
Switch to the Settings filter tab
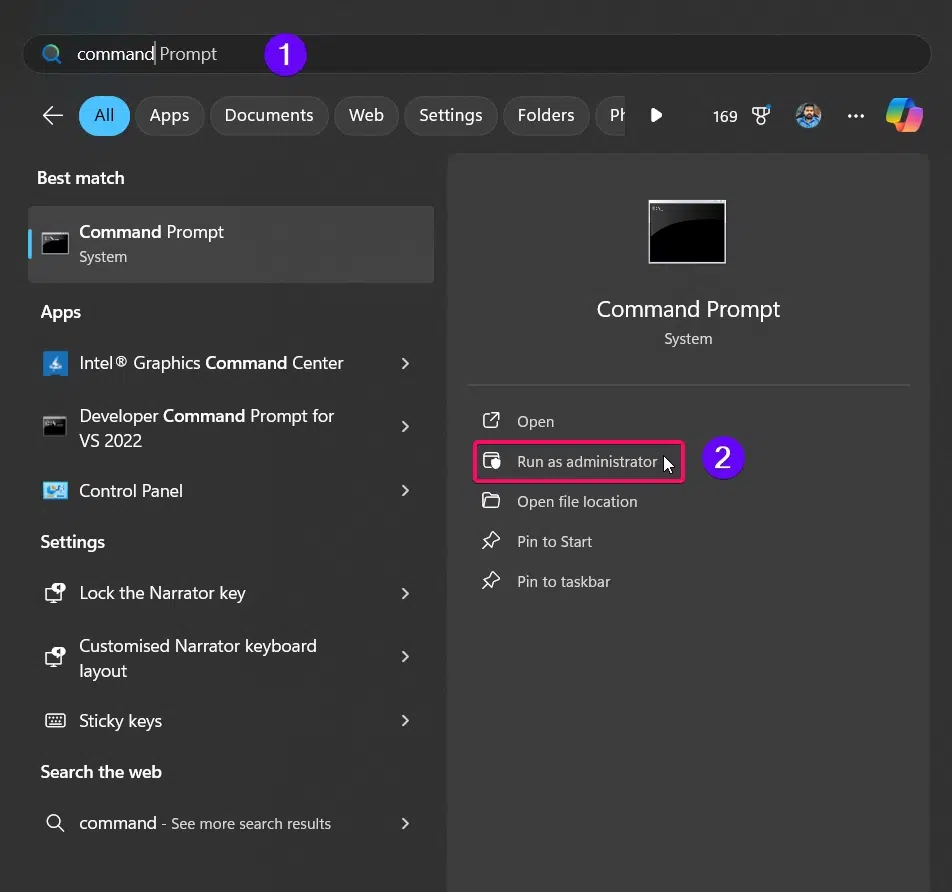[450, 115]
